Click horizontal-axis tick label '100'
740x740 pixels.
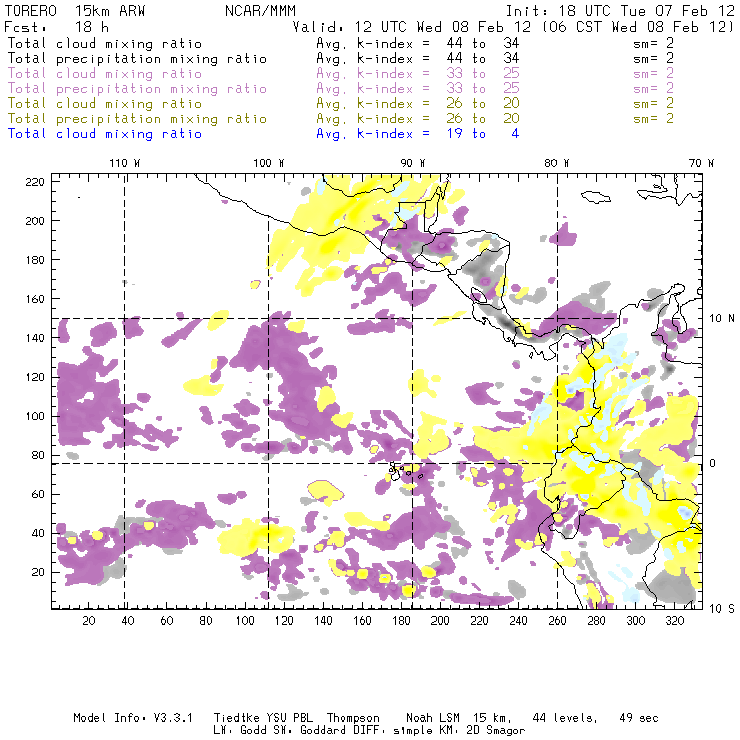245,621
